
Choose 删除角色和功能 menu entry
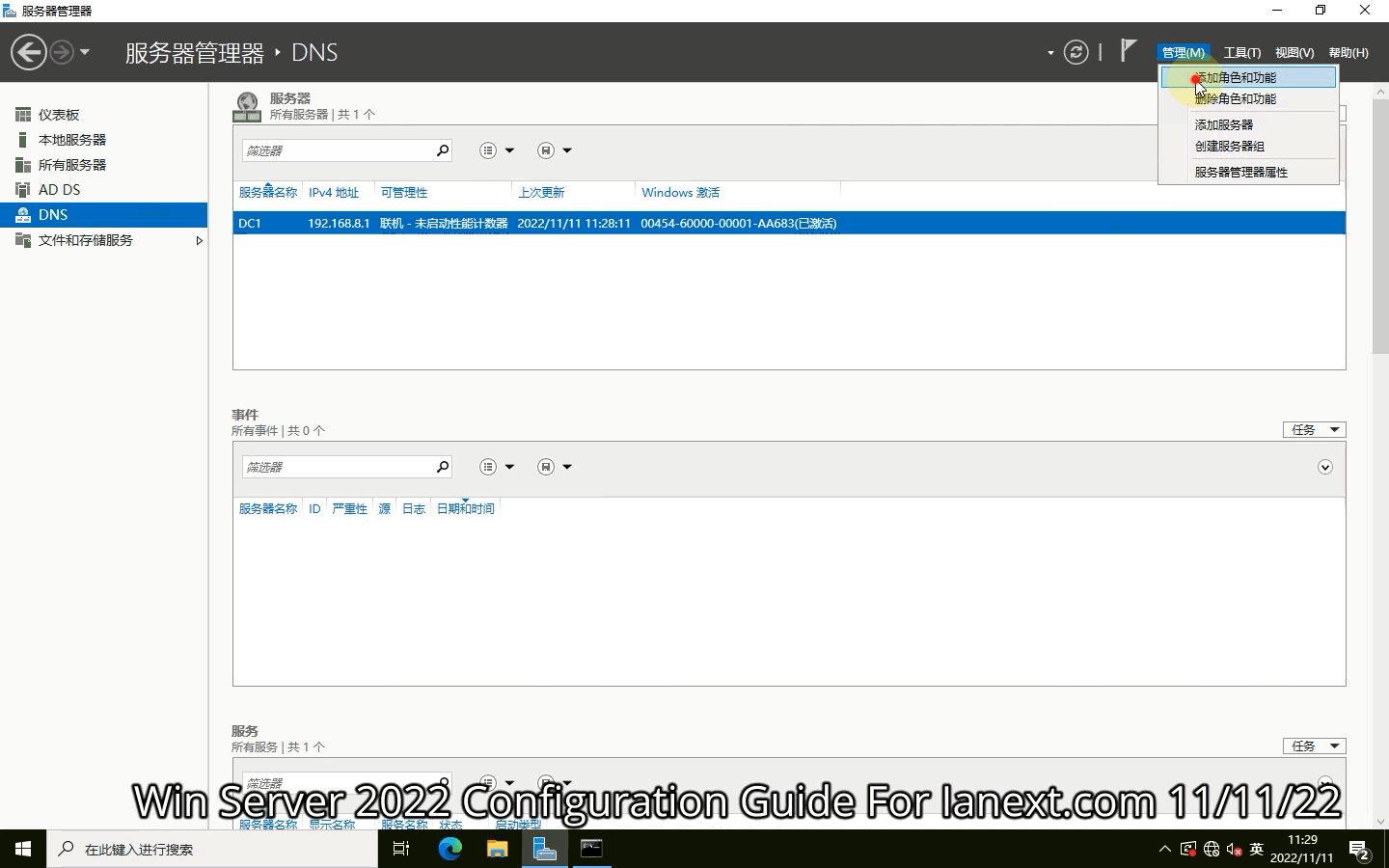[x=1248, y=98]
